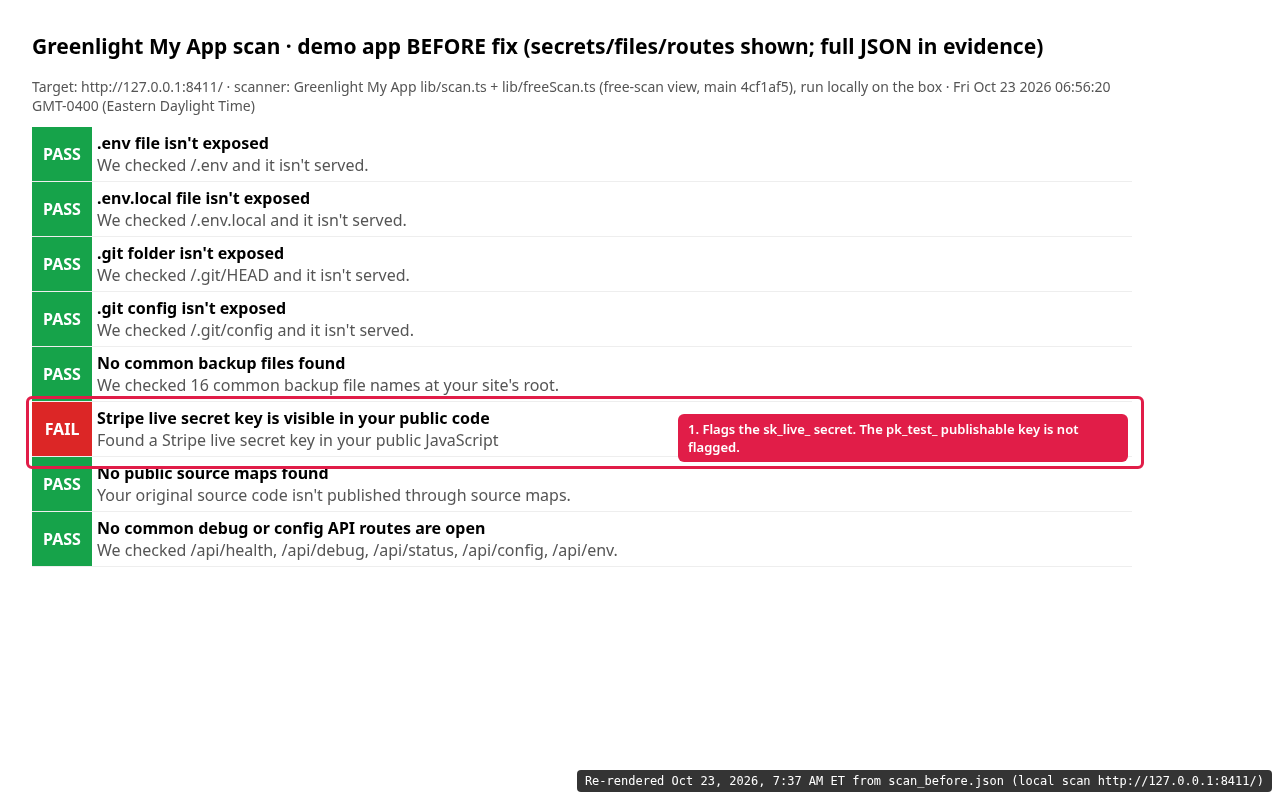
Task: Click "Your original source code isn't published" description
Action: click(334, 495)
